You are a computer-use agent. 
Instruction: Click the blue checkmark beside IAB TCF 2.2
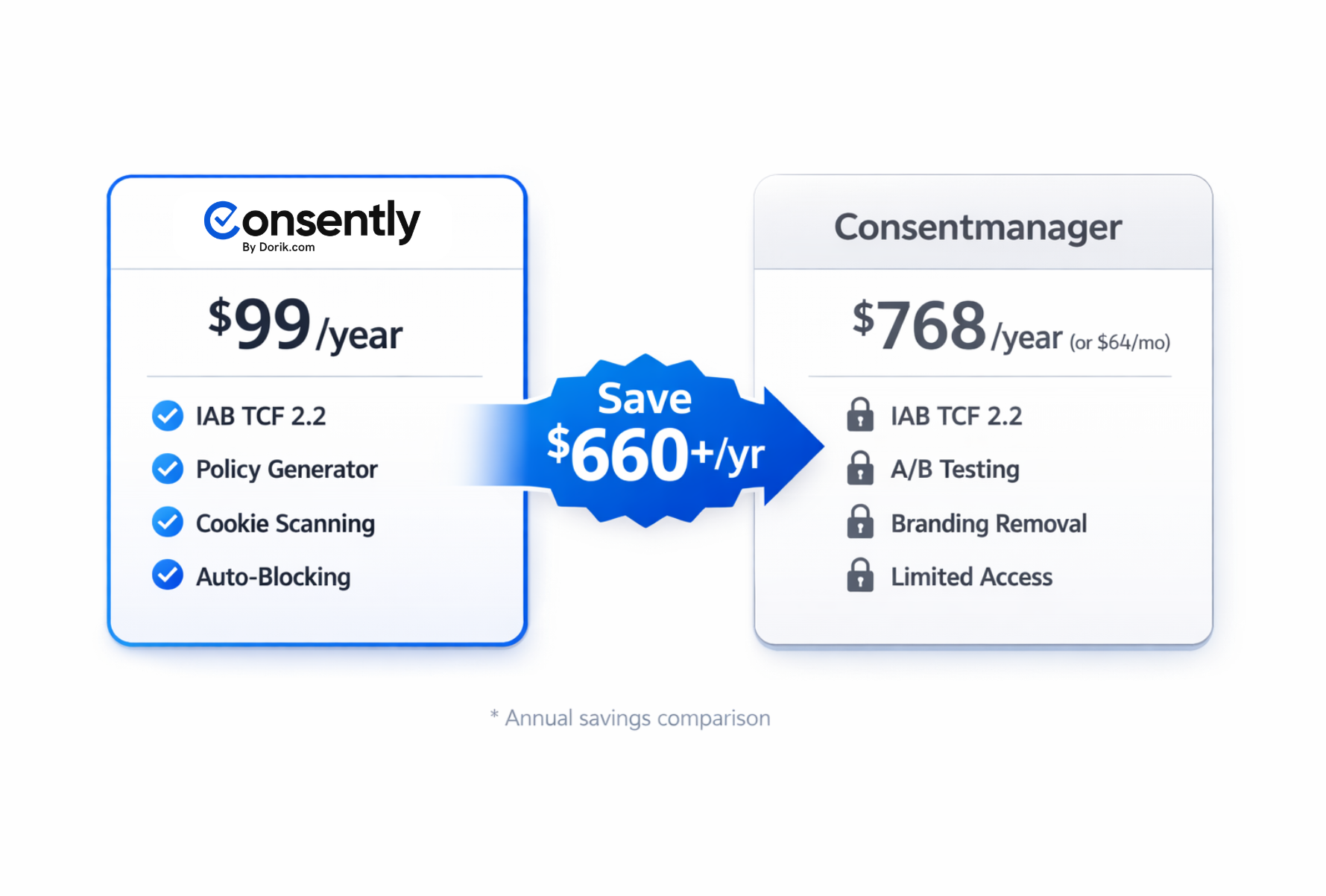(168, 416)
